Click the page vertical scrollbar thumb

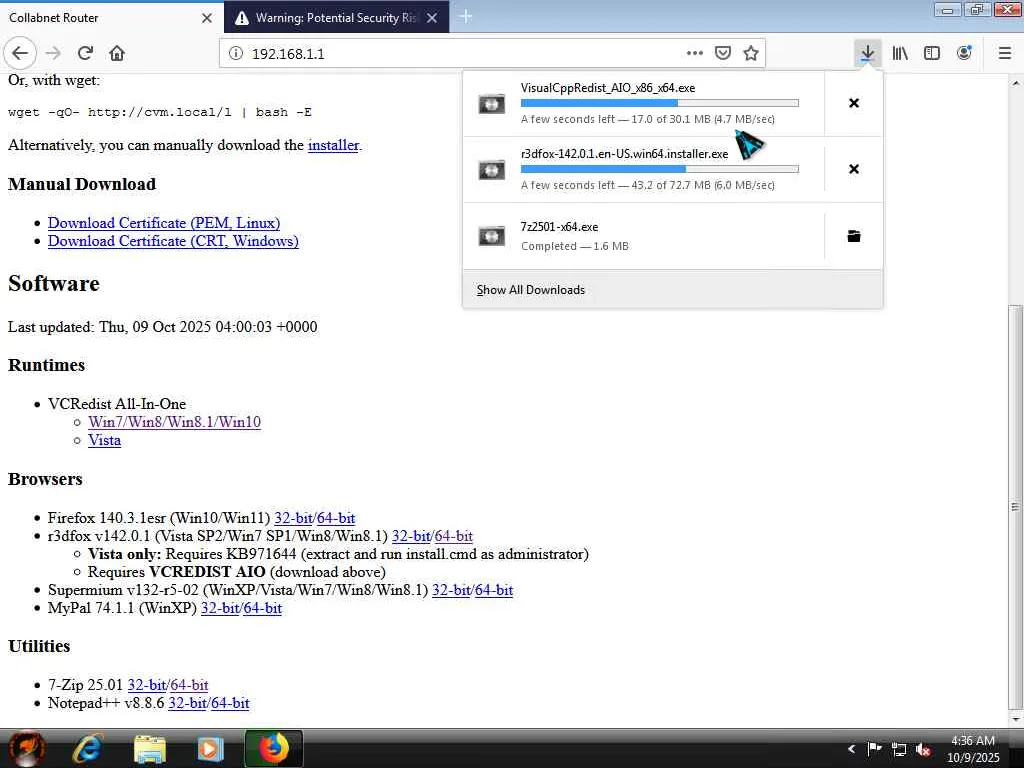click(1015, 506)
